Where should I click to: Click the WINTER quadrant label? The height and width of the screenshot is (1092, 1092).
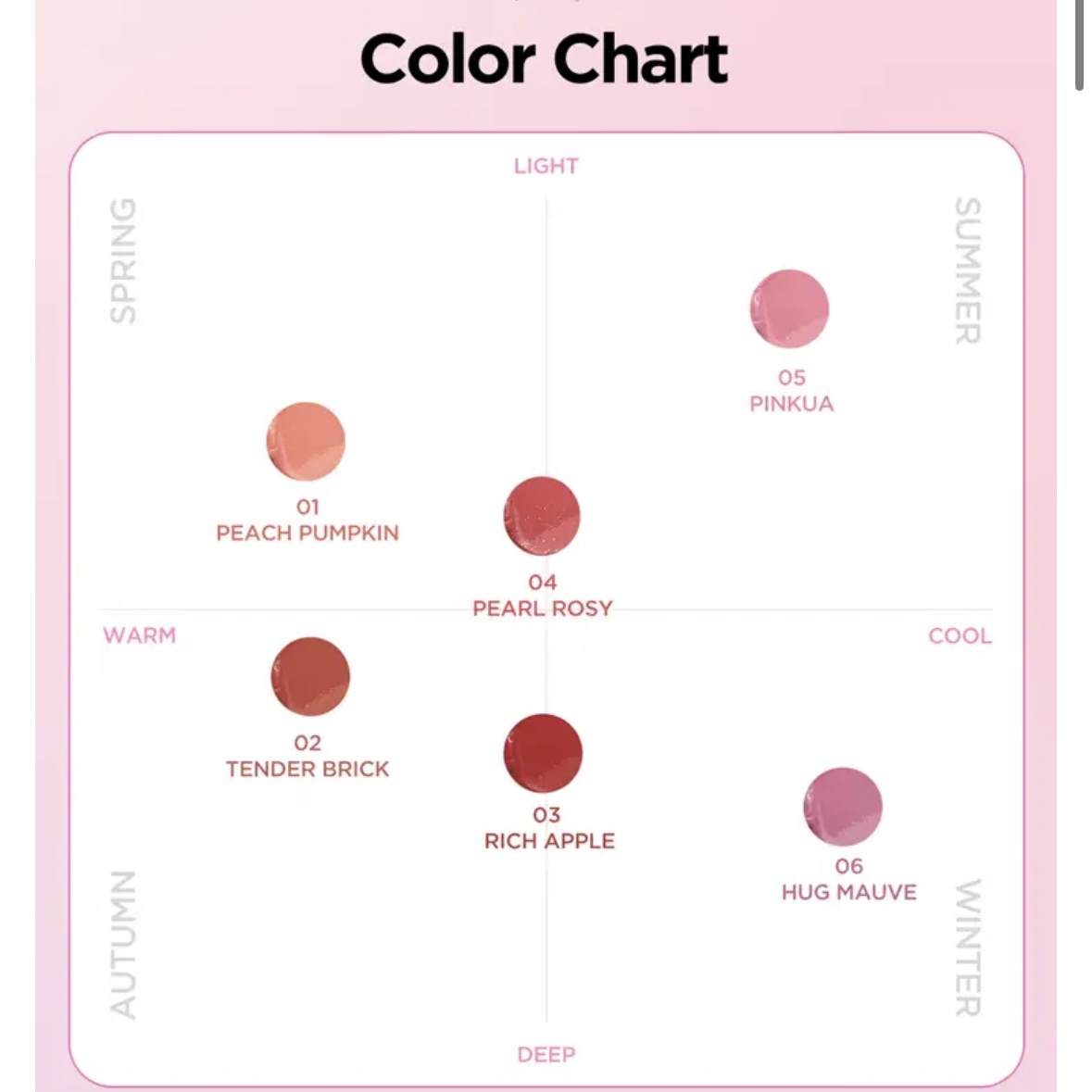(x=967, y=947)
